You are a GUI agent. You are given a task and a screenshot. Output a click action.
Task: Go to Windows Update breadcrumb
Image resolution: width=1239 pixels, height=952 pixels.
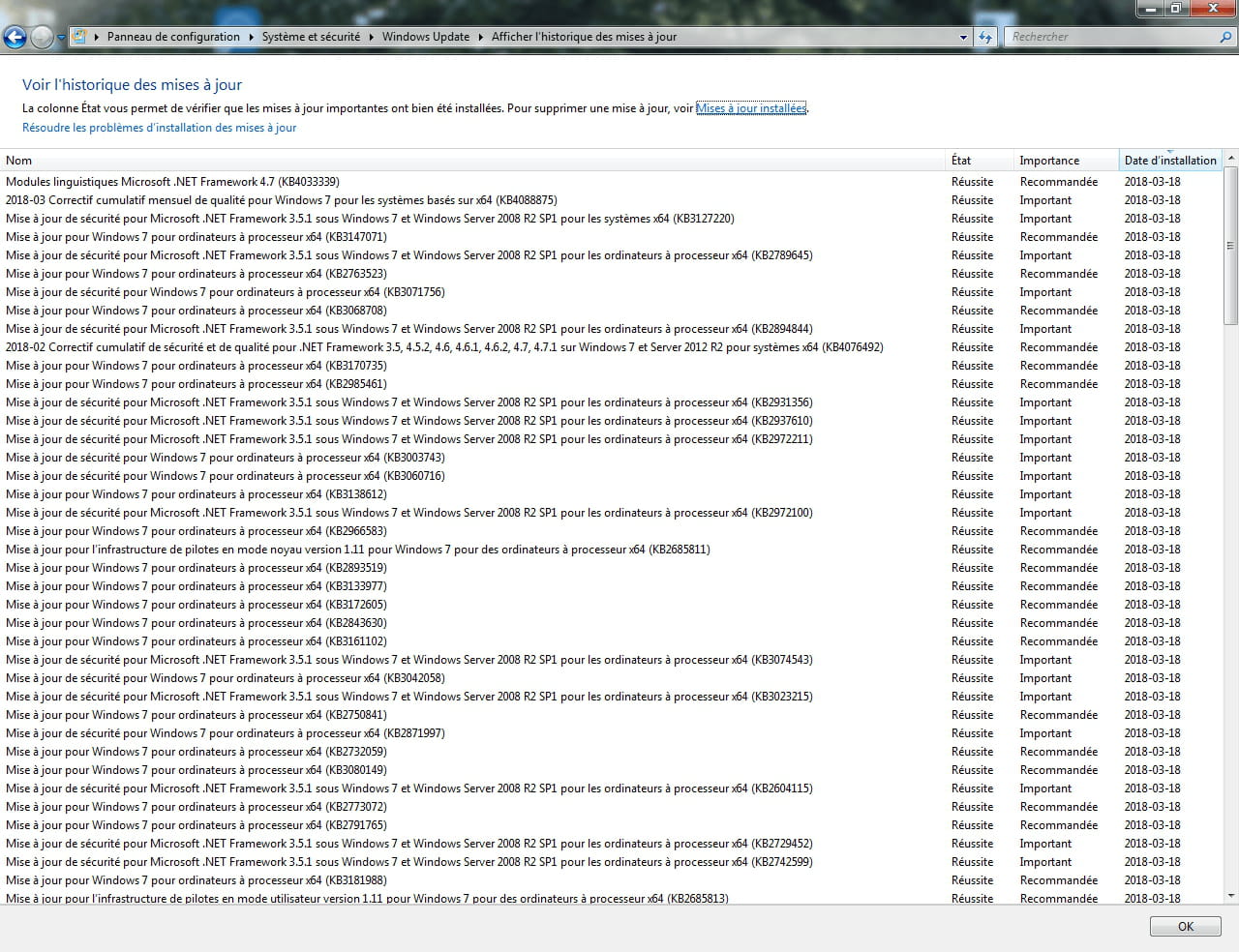426,37
